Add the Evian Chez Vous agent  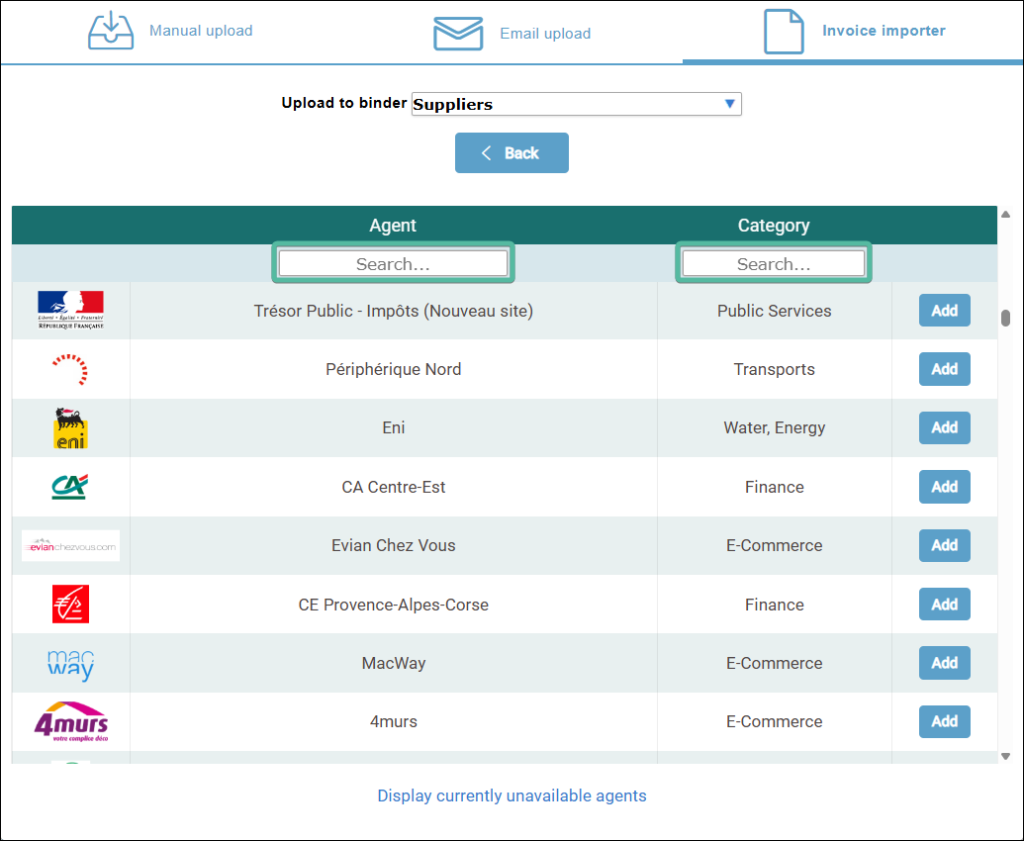coord(944,545)
